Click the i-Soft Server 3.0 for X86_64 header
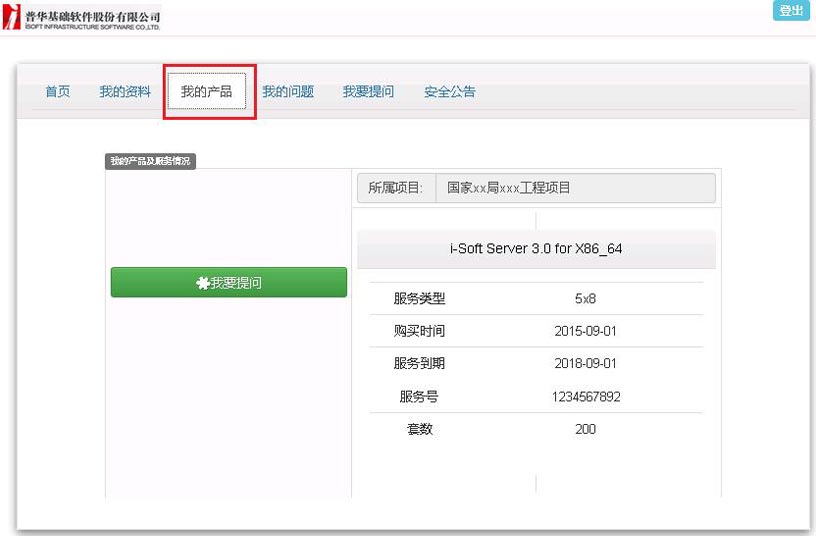816x536 pixels. coord(536,249)
